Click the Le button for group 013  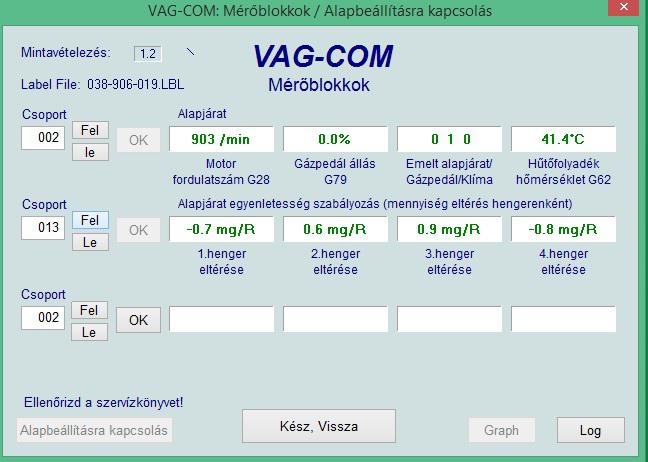point(90,242)
